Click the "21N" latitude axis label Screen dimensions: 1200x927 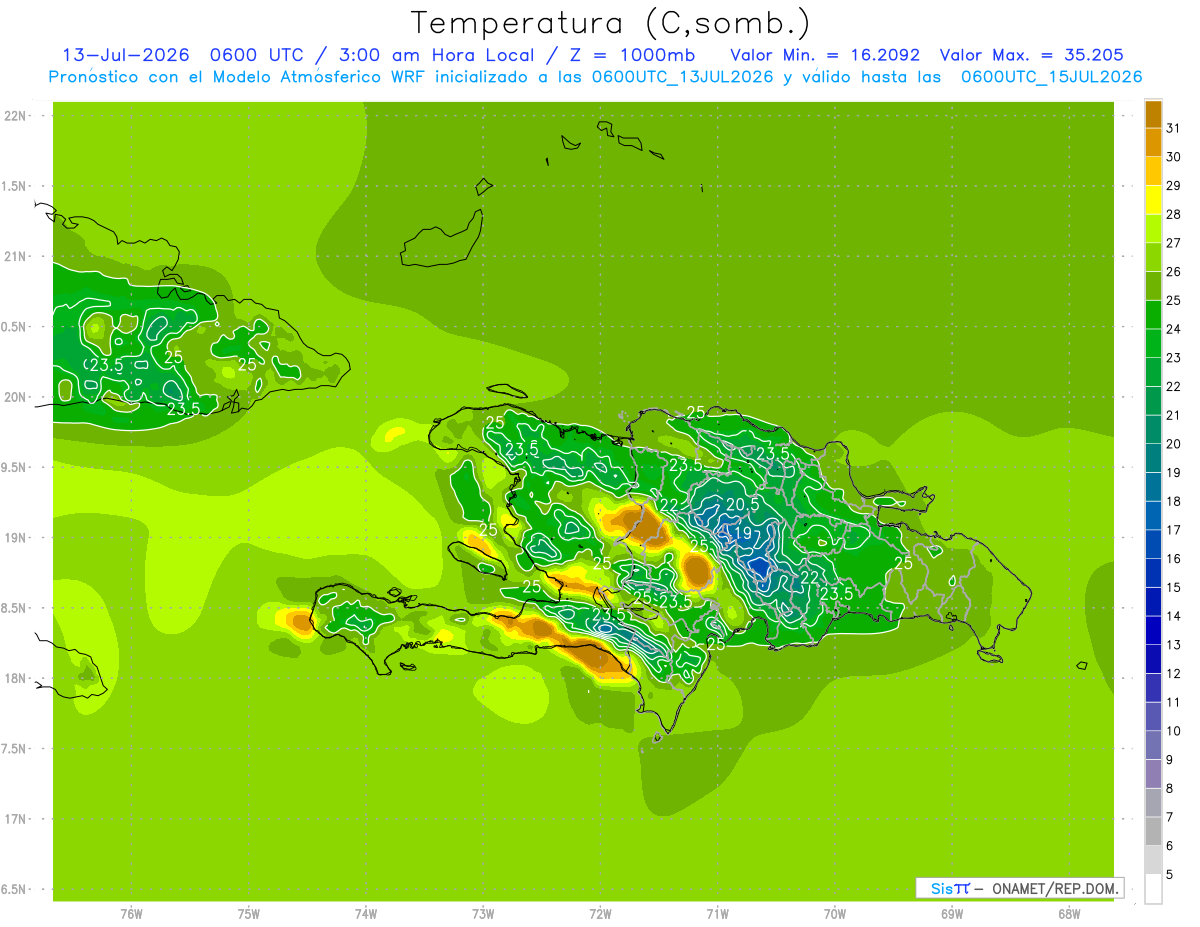tap(16, 257)
